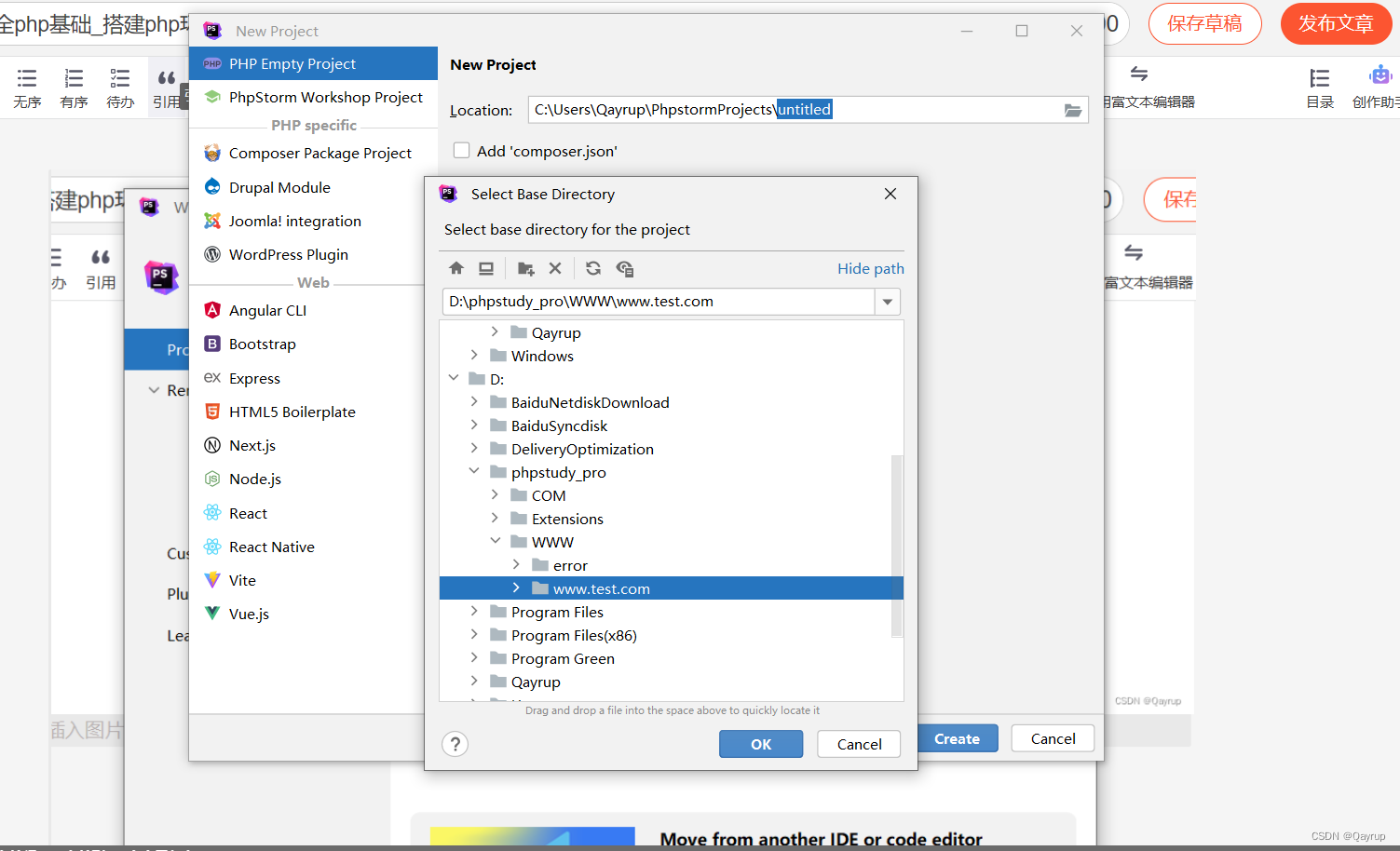Expand the COM folder
1400x851 pixels.
click(495, 494)
